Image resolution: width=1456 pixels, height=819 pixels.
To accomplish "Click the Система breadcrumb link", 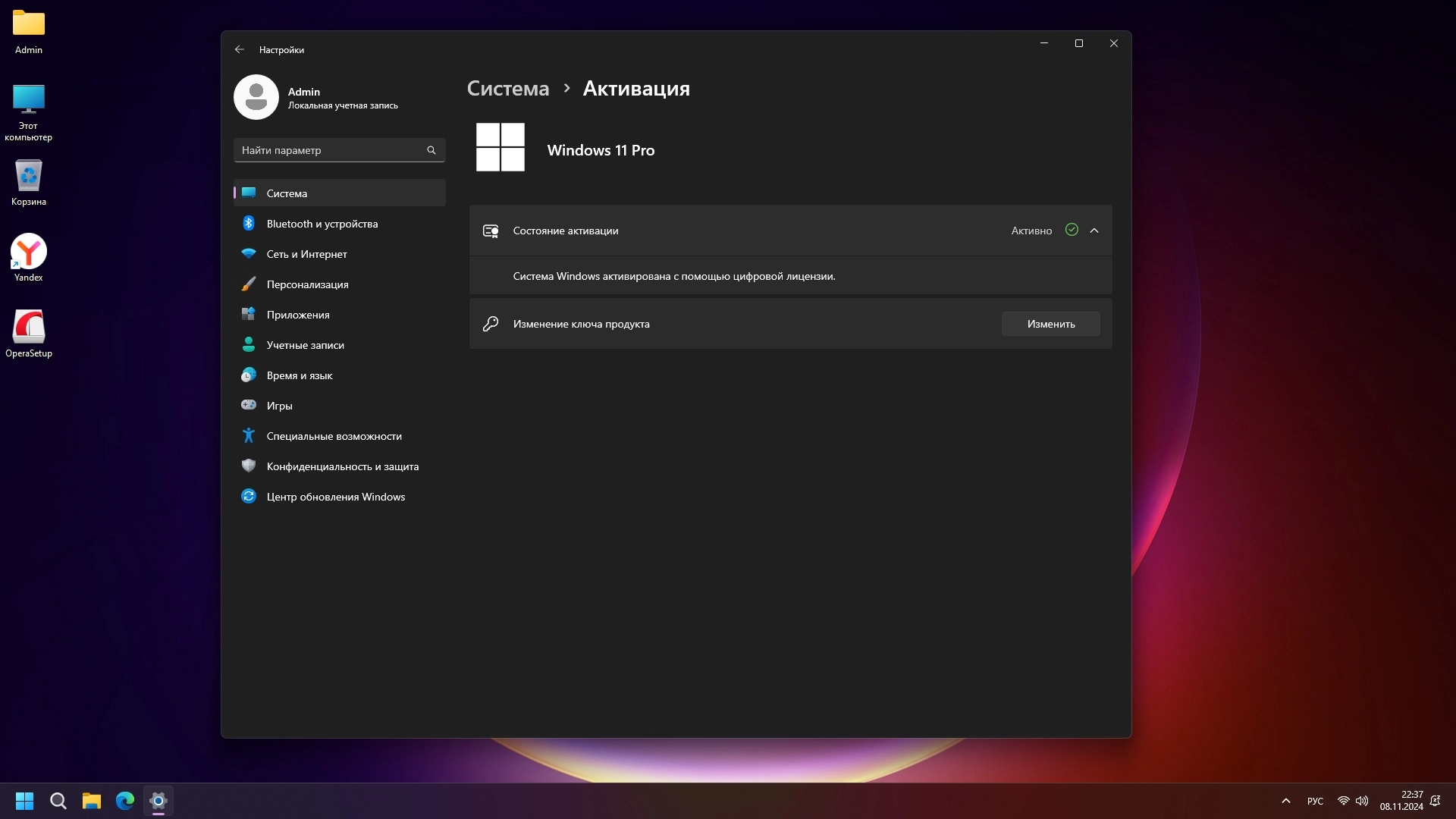I will 507,89.
